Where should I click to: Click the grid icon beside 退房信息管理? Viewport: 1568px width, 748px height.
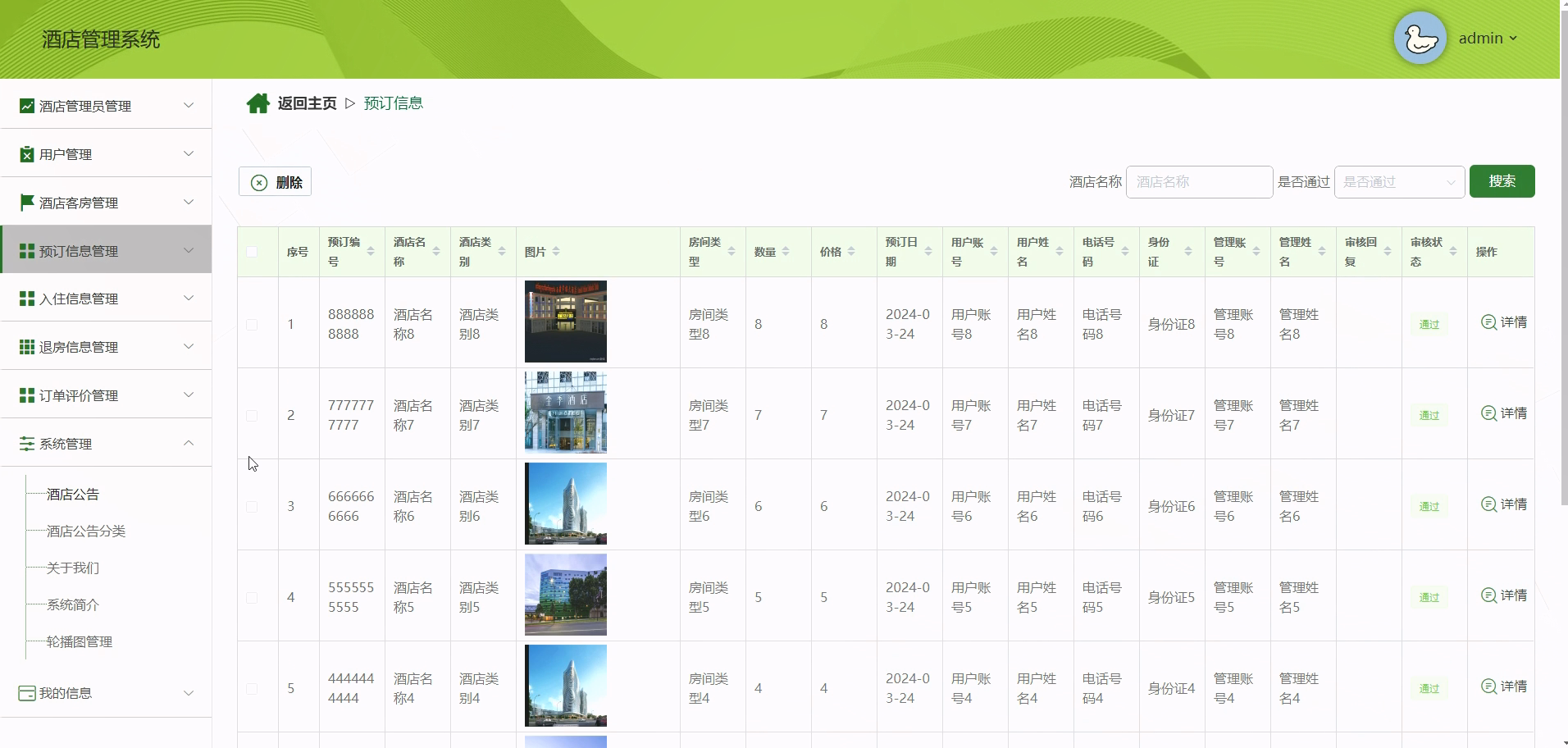pos(27,347)
